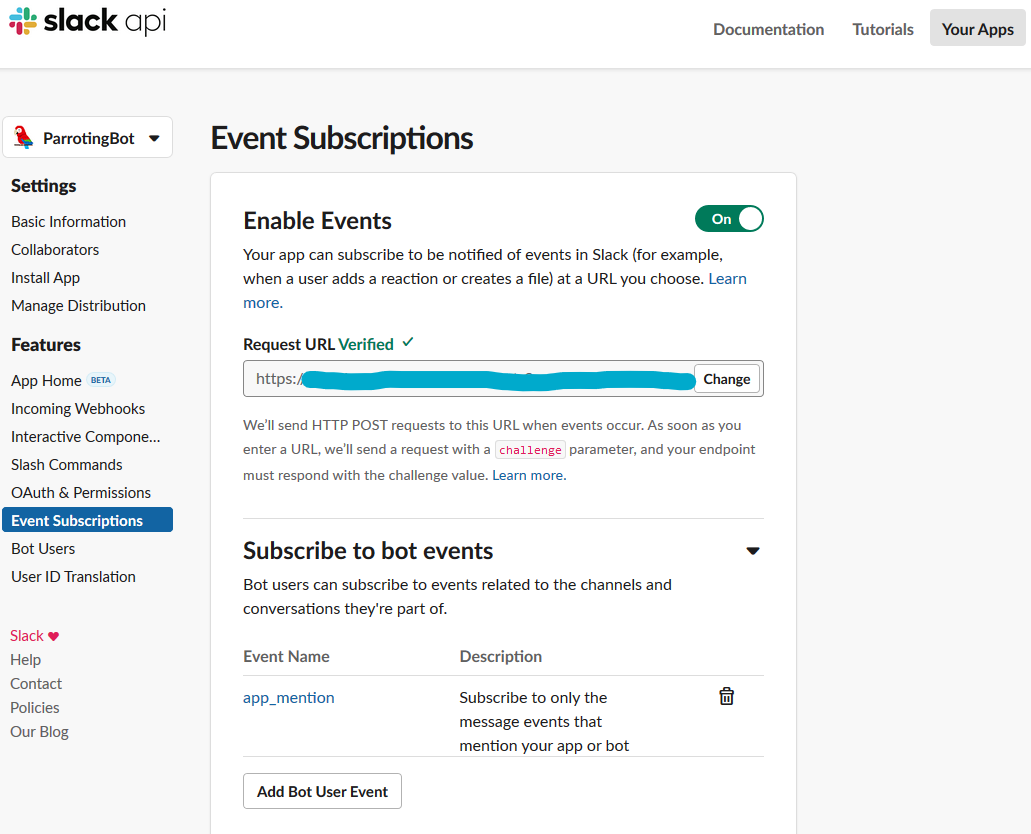
Task: Click the Slack API logo
Action: pos(87,21)
